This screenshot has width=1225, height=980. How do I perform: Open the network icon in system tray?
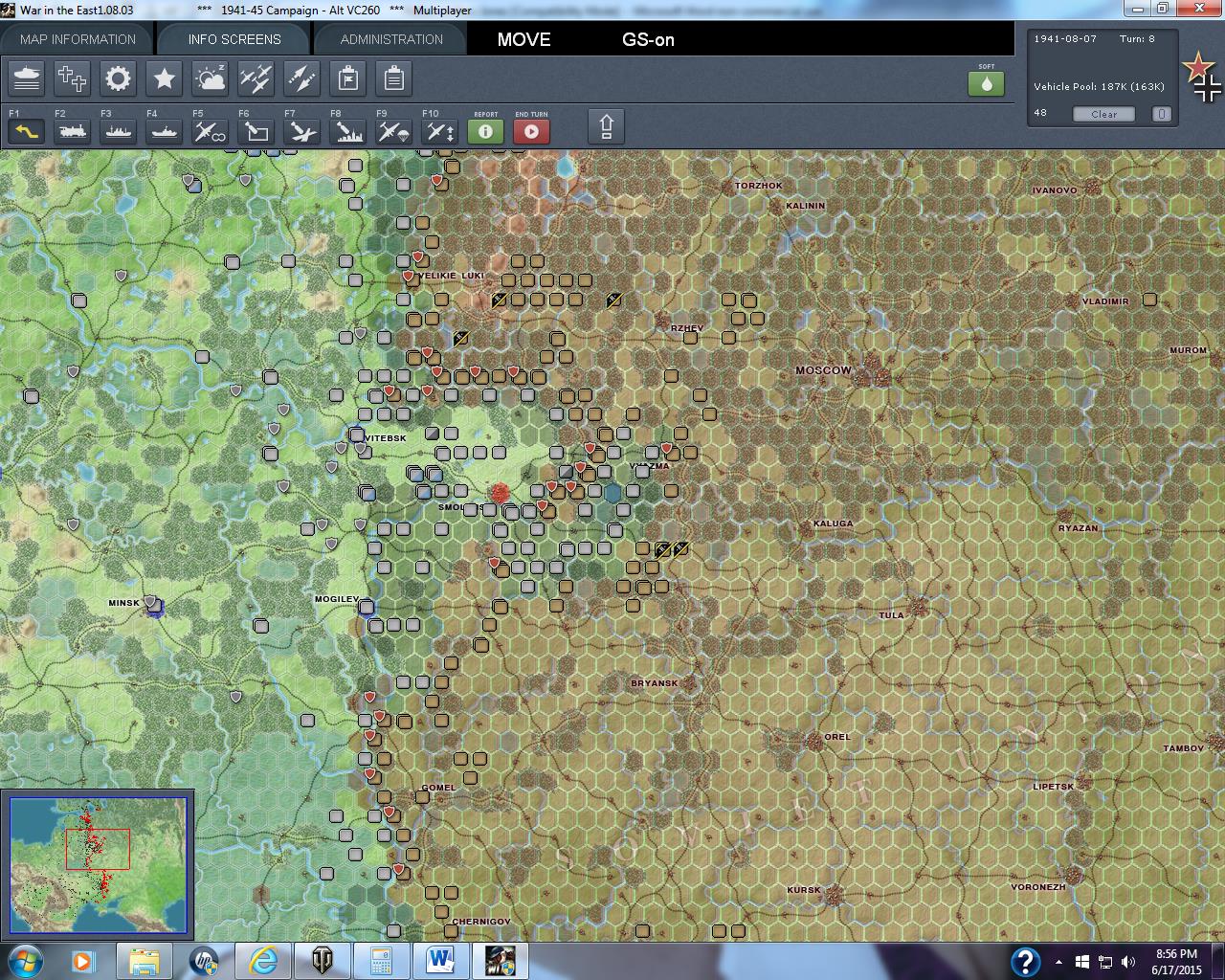[x=1105, y=962]
